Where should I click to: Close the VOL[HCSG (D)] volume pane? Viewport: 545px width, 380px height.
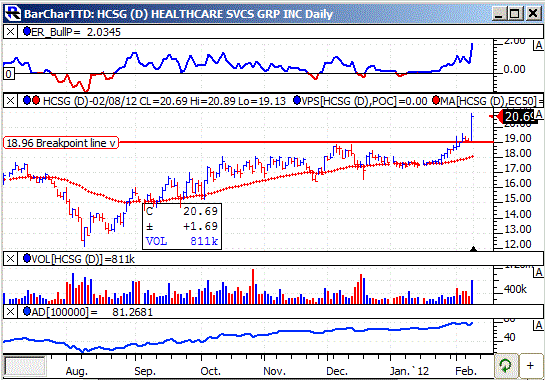pyautogui.click(x=10, y=259)
